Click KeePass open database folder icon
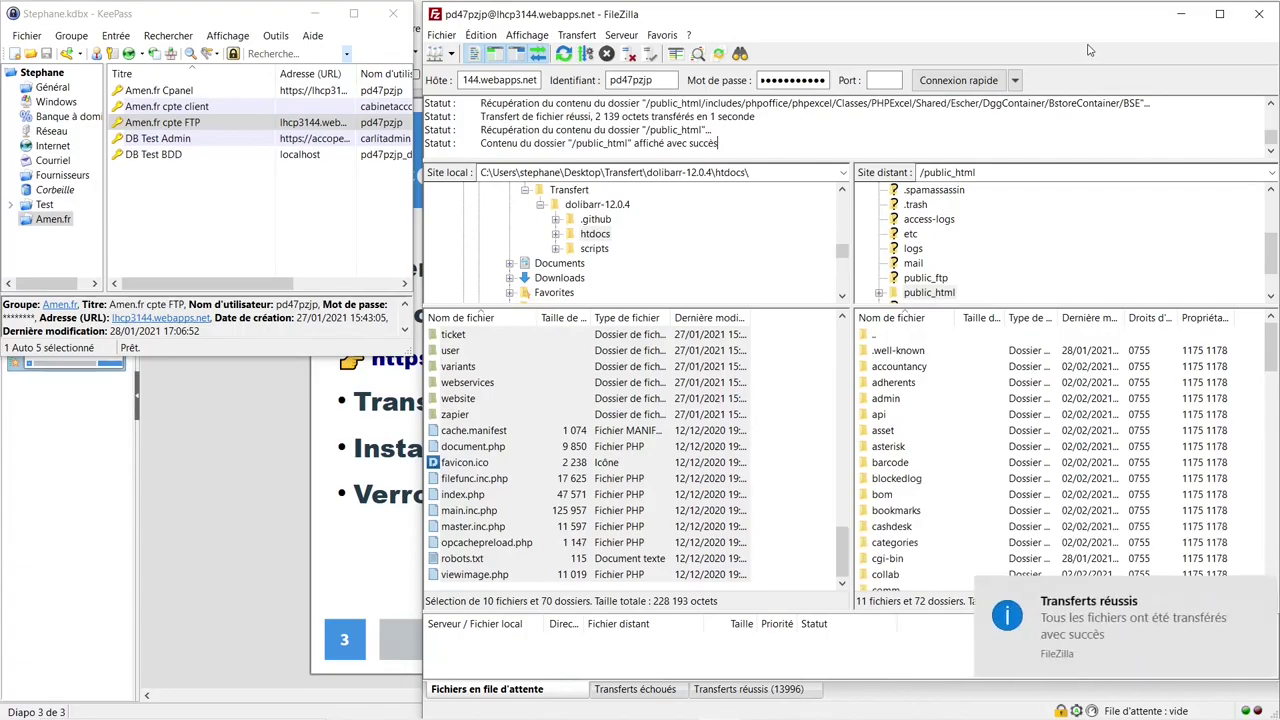 coord(31,54)
